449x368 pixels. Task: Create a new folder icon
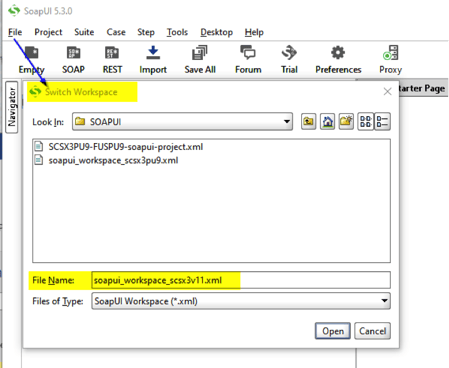346,121
